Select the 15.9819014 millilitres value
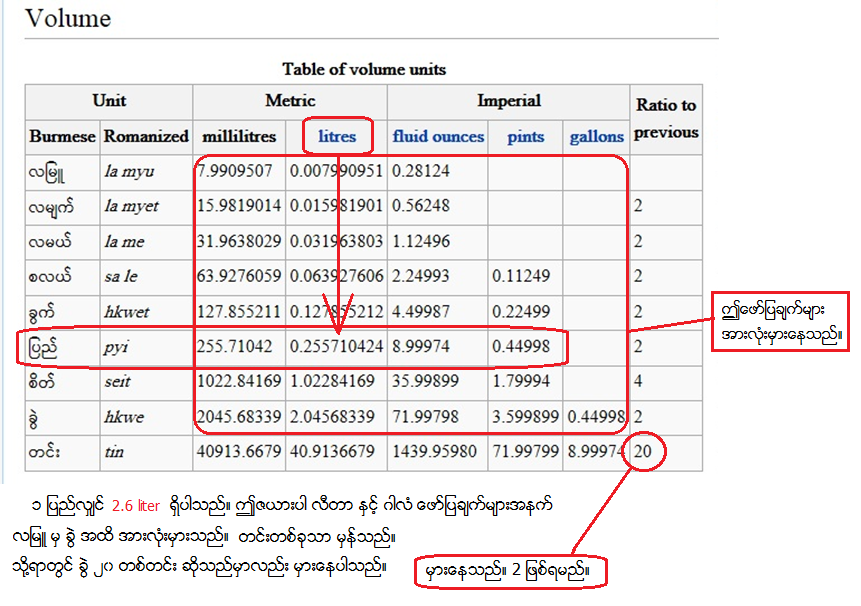861x606 pixels. 239,206
